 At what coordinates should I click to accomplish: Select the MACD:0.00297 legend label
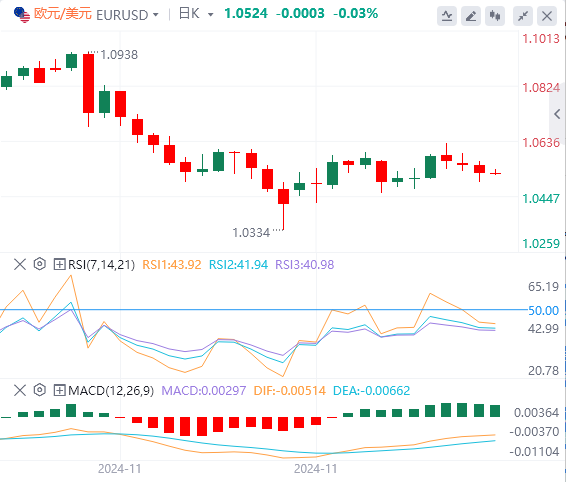(204, 391)
